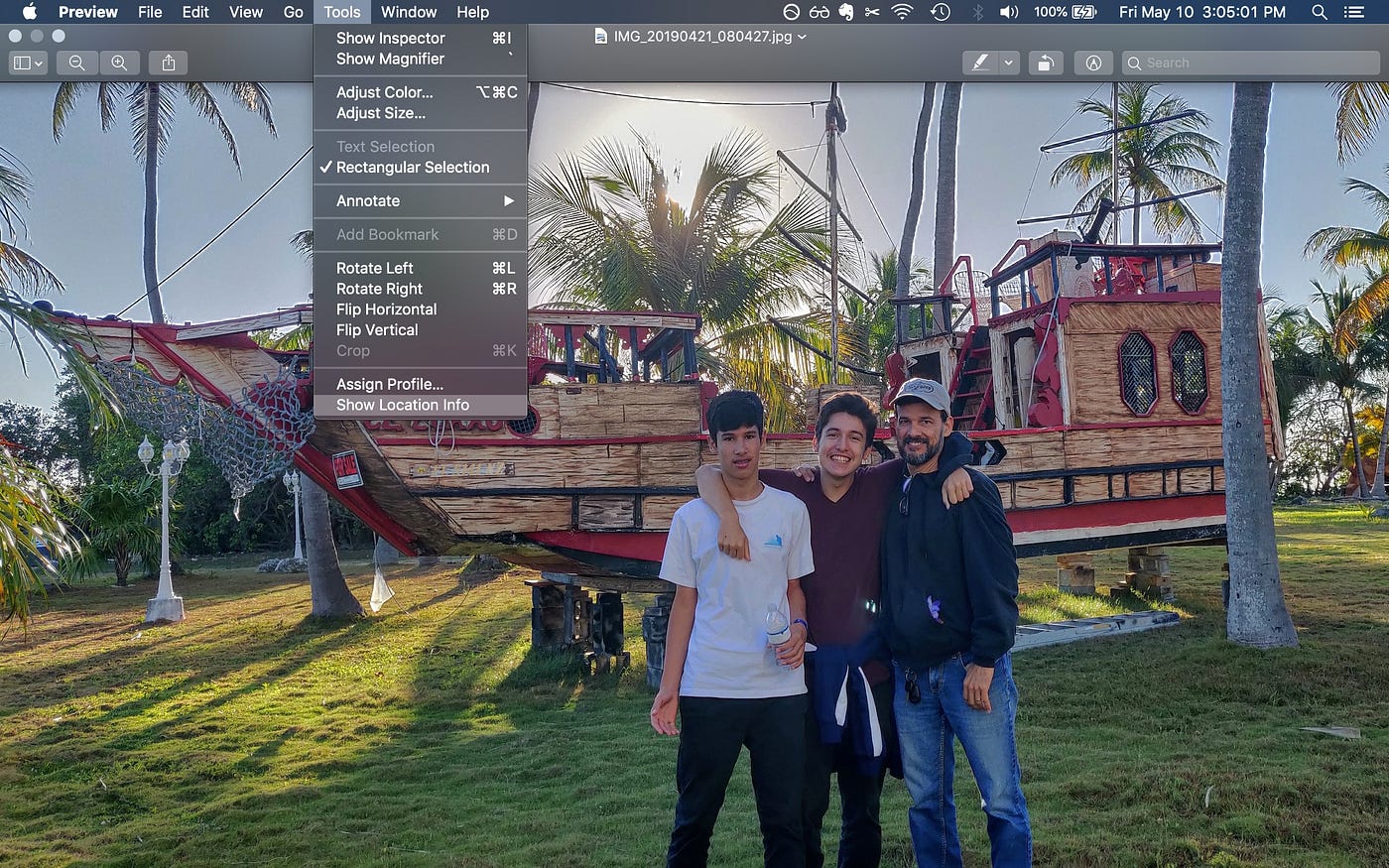Click the rotate left toolbar icon
This screenshot has width=1389, height=868.
1046,62
